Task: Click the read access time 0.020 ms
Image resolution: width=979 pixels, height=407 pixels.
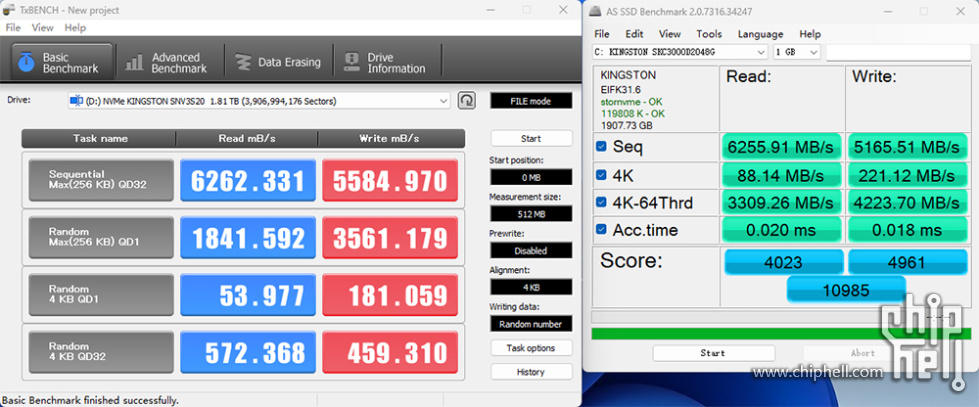Action: (x=782, y=230)
